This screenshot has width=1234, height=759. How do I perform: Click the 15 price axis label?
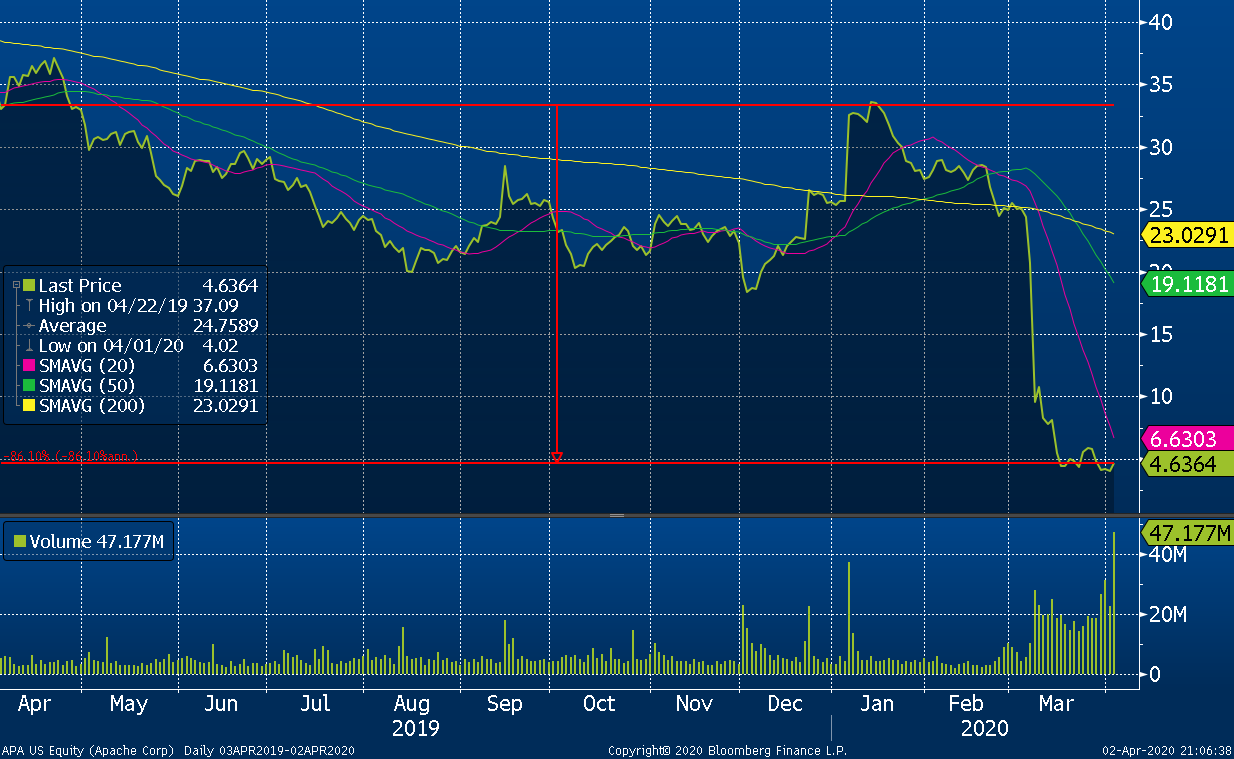pos(1161,334)
